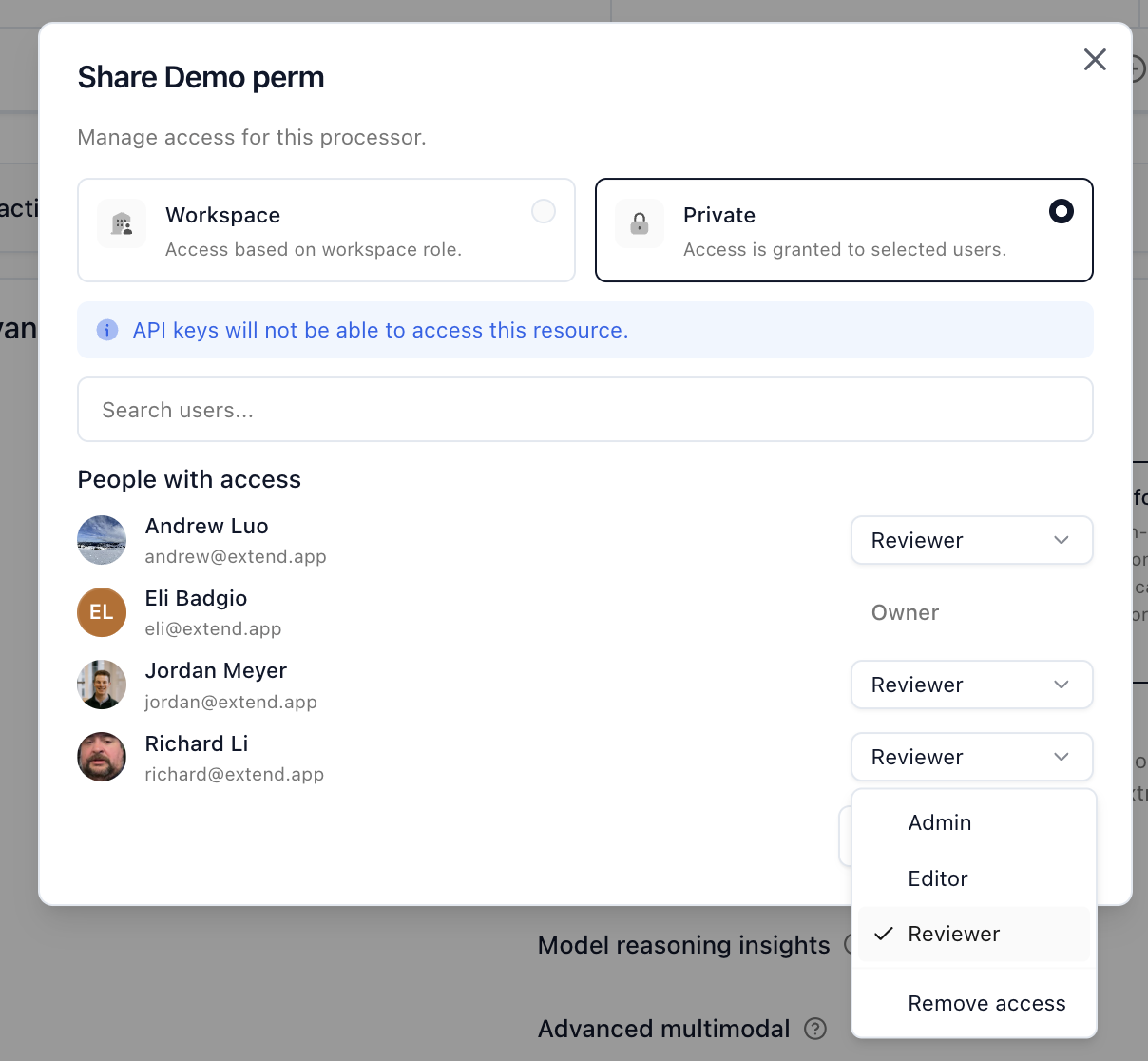Image resolution: width=1148 pixels, height=1061 pixels.
Task: Select the checked Reviewer menu option
Action: [974, 934]
